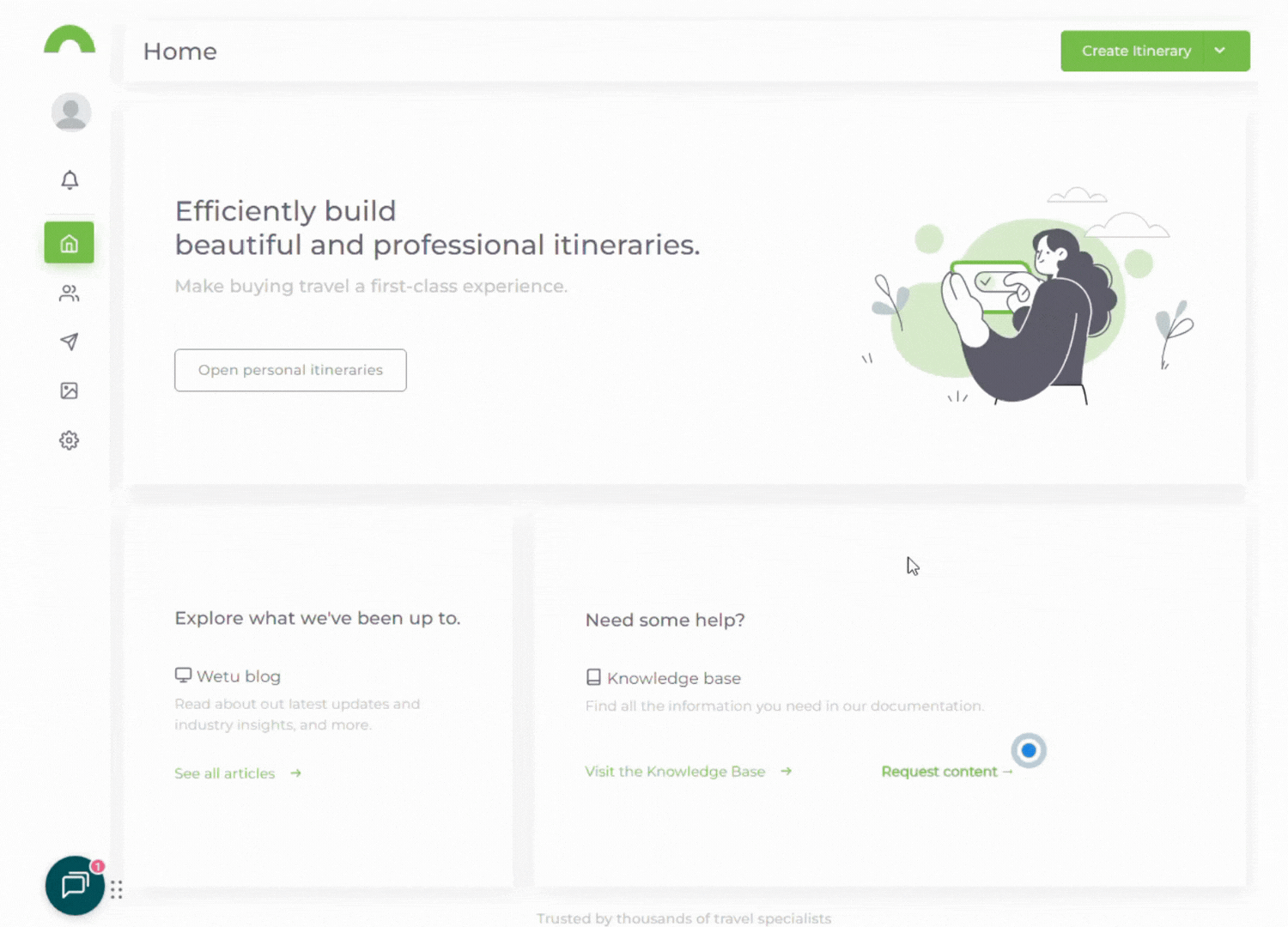Select the Home icon in sidebar
This screenshot has width=1288, height=927.
click(x=70, y=243)
